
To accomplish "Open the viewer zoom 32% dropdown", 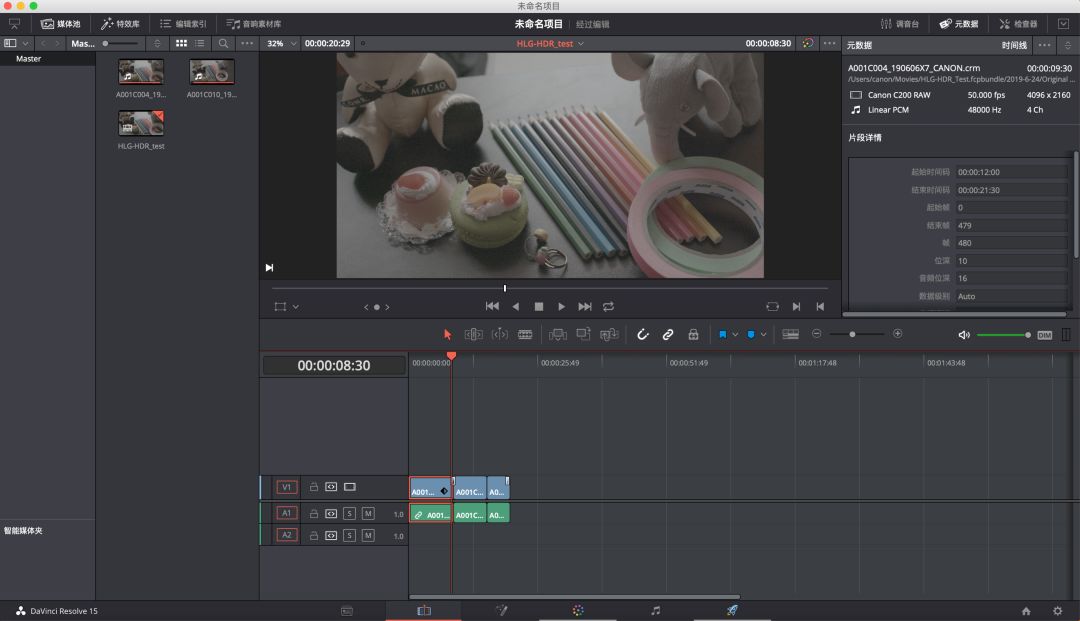I will (281, 44).
